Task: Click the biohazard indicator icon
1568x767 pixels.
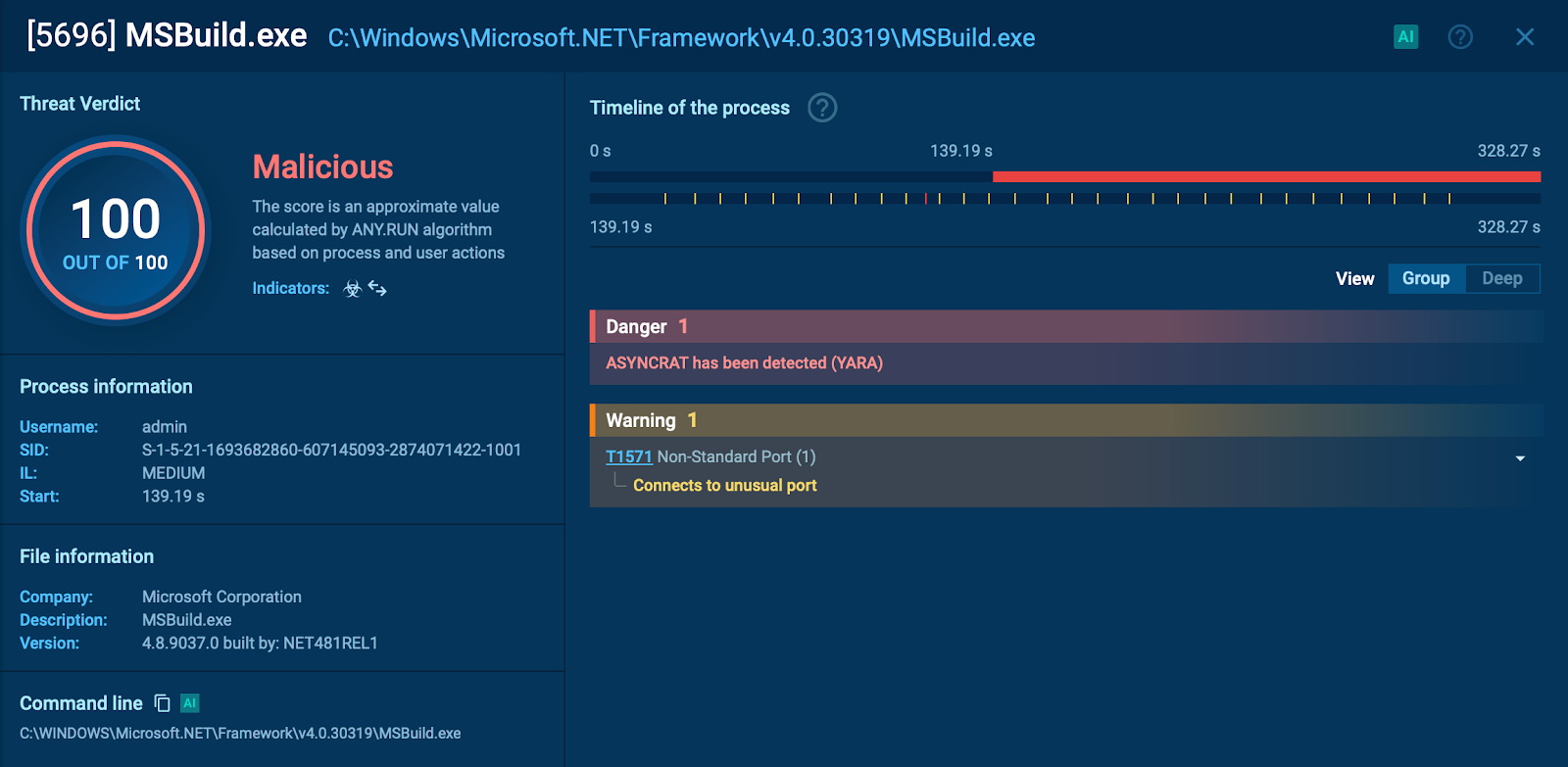Action: [x=353, y=289]
